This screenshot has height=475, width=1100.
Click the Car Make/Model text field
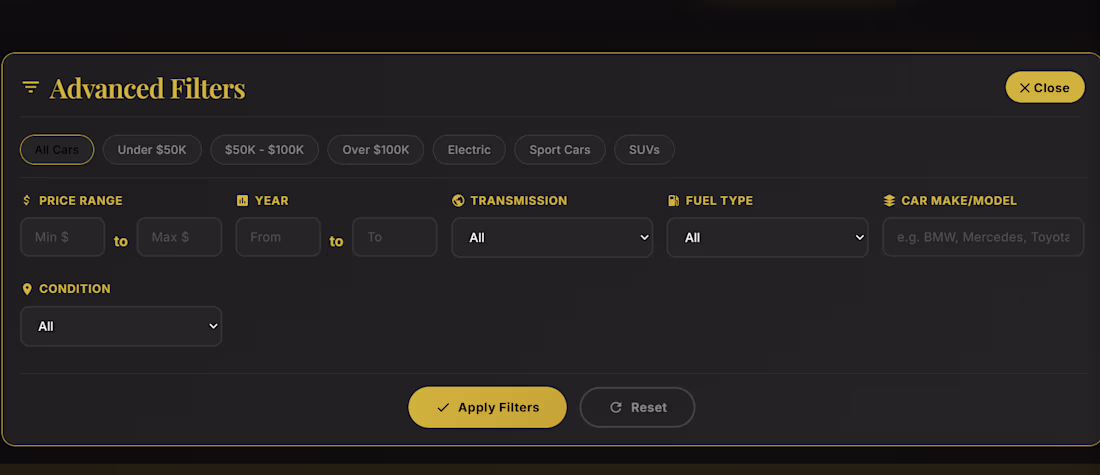983,237
